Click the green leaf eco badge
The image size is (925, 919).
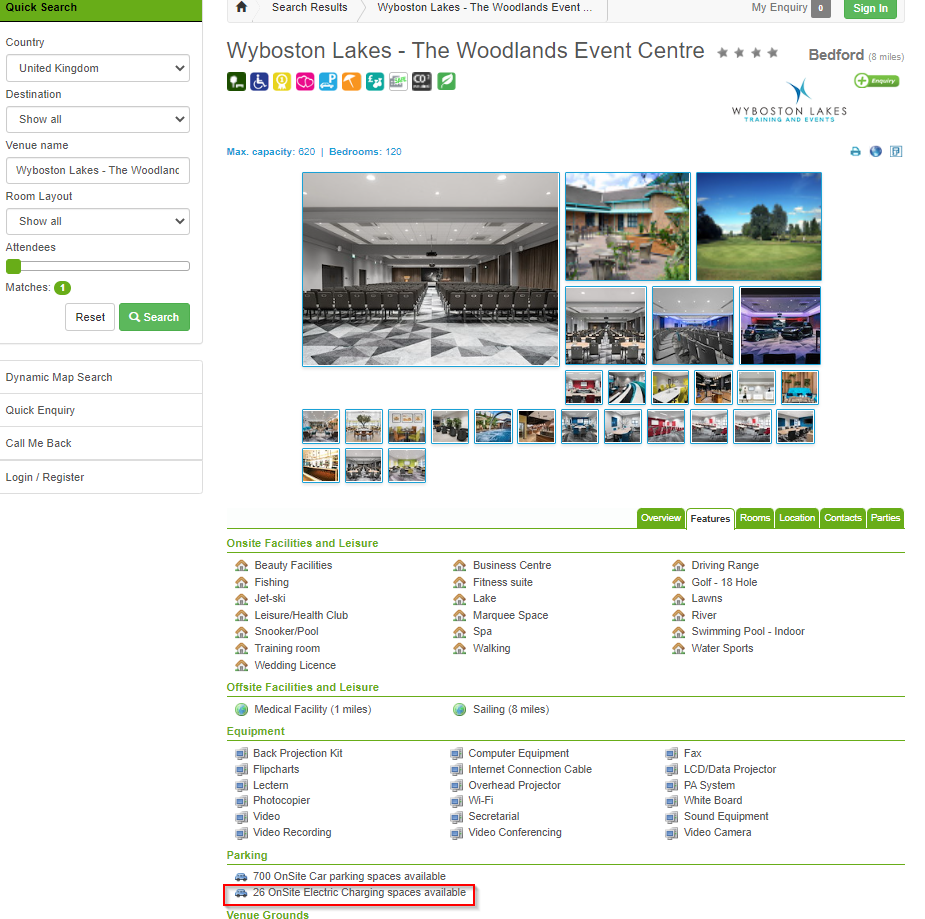point(447,81)
